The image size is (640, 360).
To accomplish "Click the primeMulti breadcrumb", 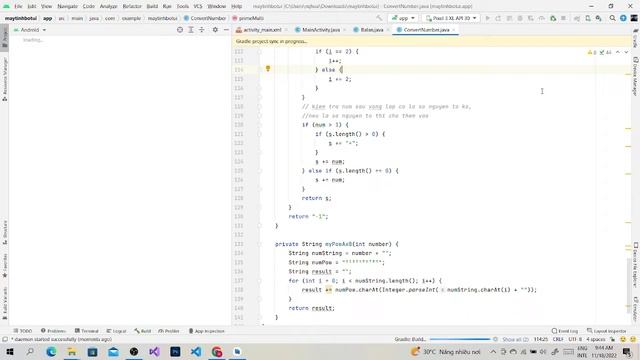I will click(248, 18).
